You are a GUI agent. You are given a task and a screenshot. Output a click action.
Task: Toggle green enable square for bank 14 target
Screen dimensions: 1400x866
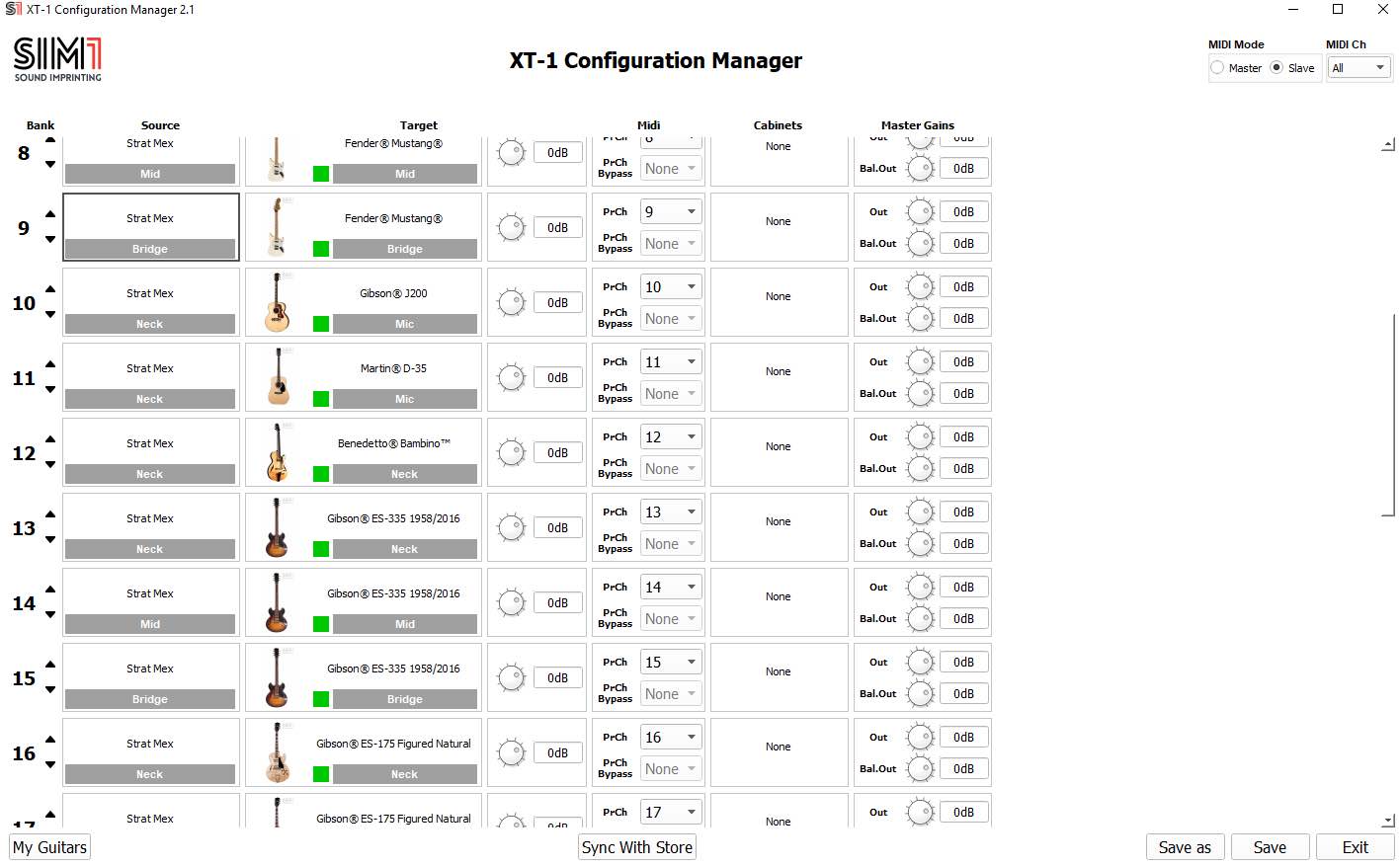click(321, 624)
